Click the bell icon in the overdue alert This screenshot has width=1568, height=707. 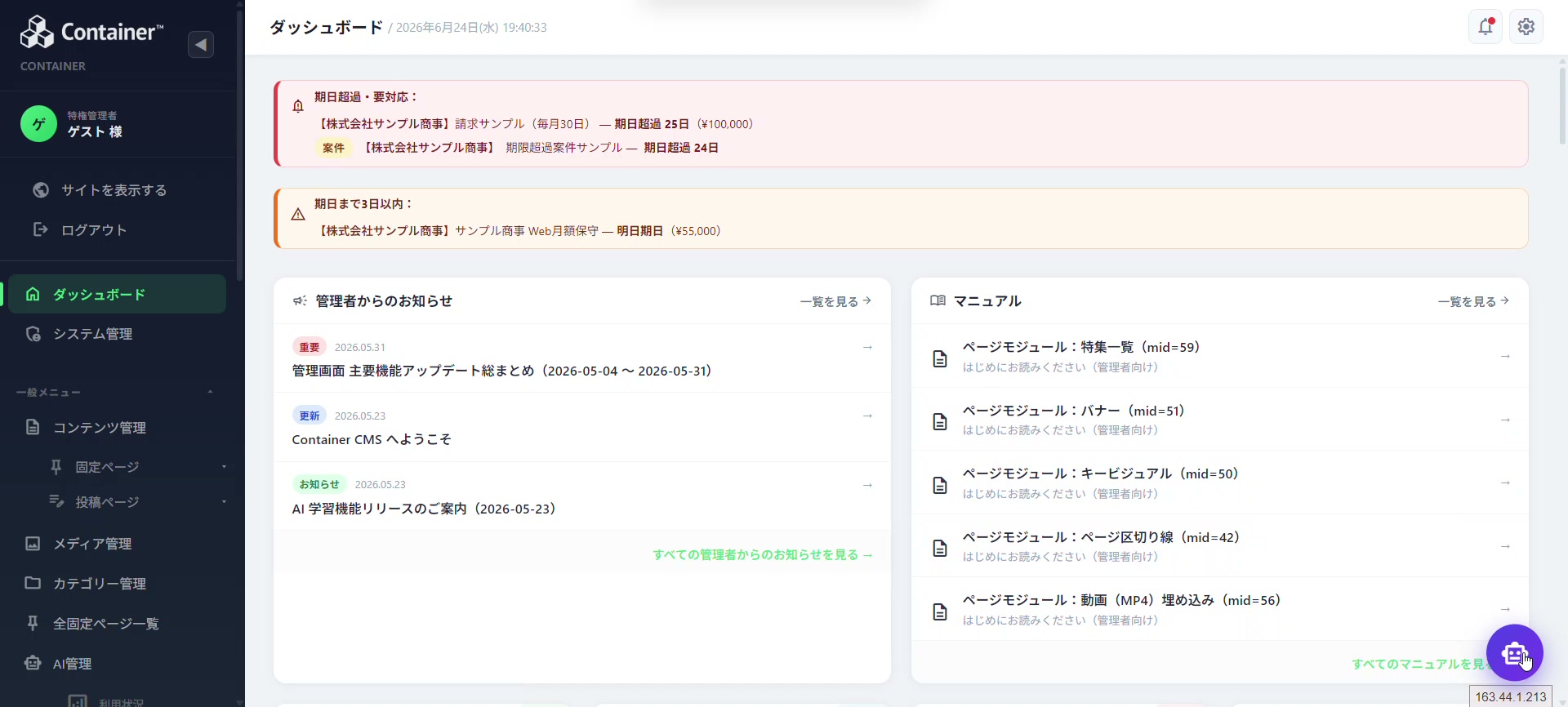[x=298, y=106]
